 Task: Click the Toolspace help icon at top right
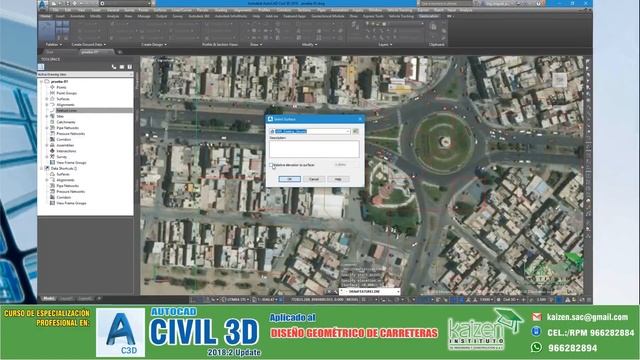click(x=130, y=67)
